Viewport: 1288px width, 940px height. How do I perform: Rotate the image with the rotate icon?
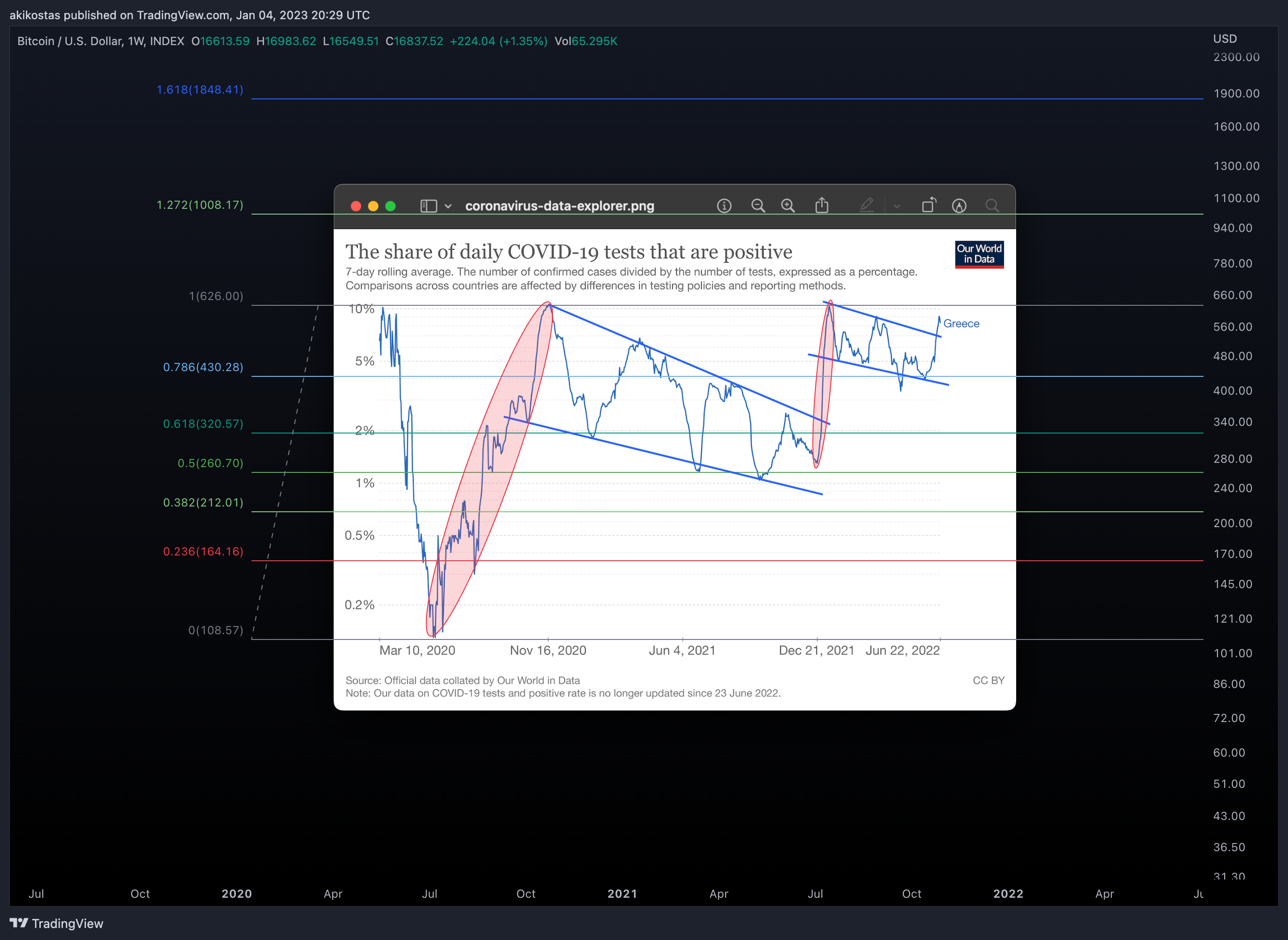929,205
